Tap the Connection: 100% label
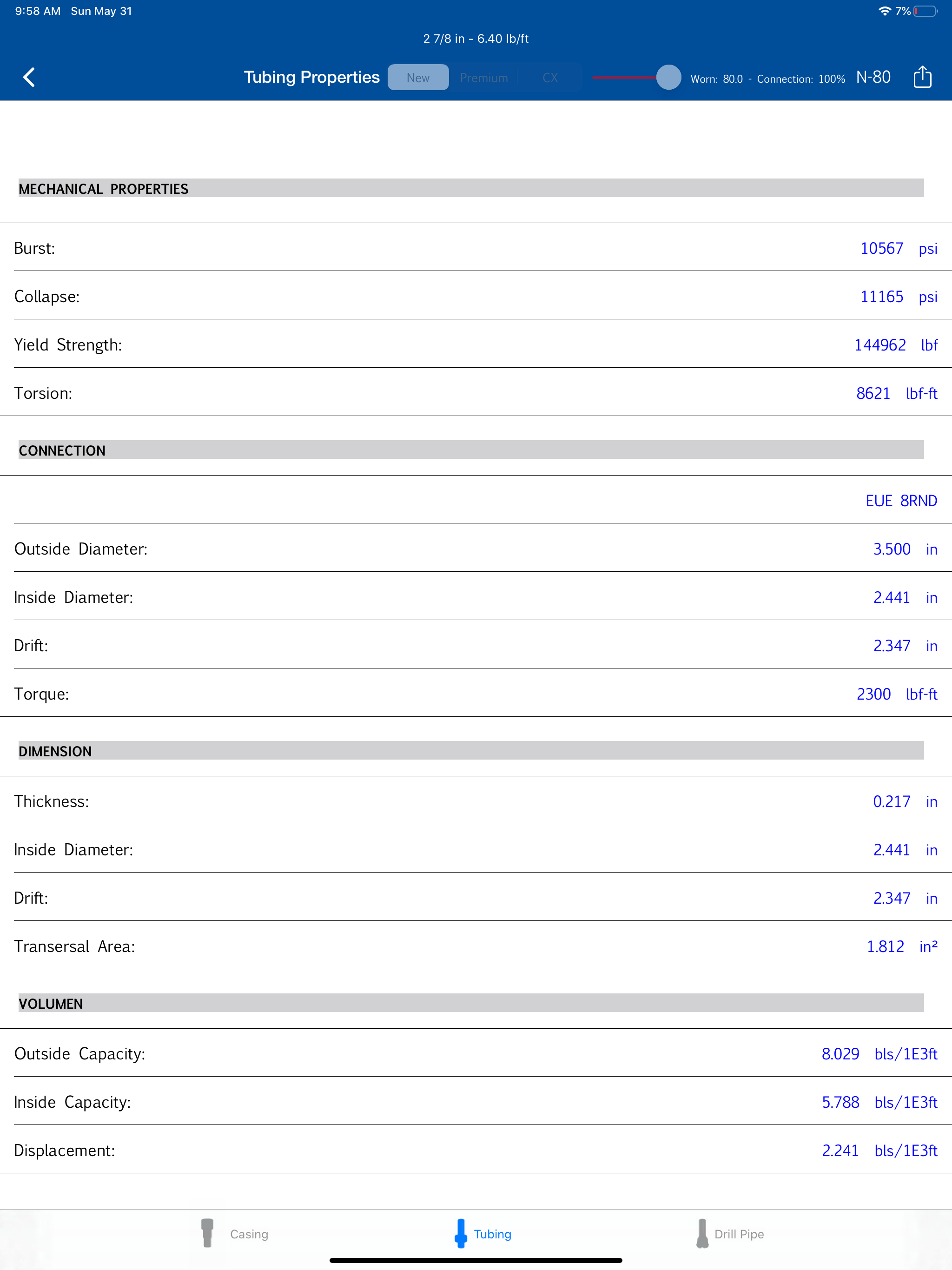Screen dimensions: 952x1270 pos(800,79)
